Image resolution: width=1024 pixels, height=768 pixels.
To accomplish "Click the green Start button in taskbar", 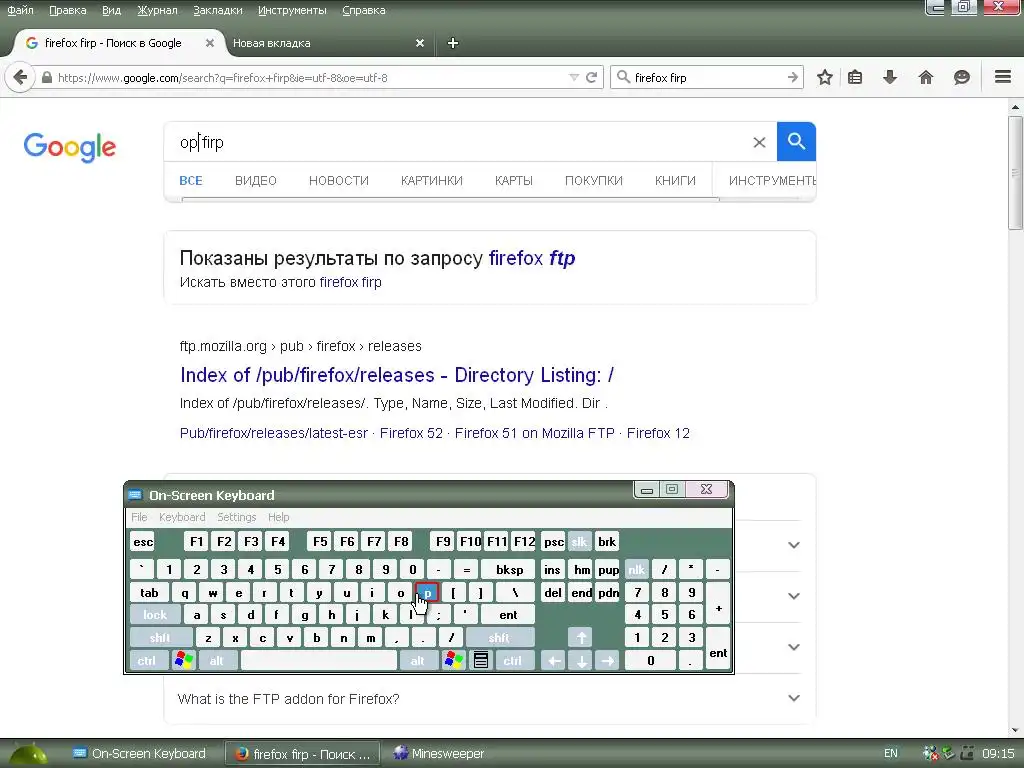I will (27, 754).
